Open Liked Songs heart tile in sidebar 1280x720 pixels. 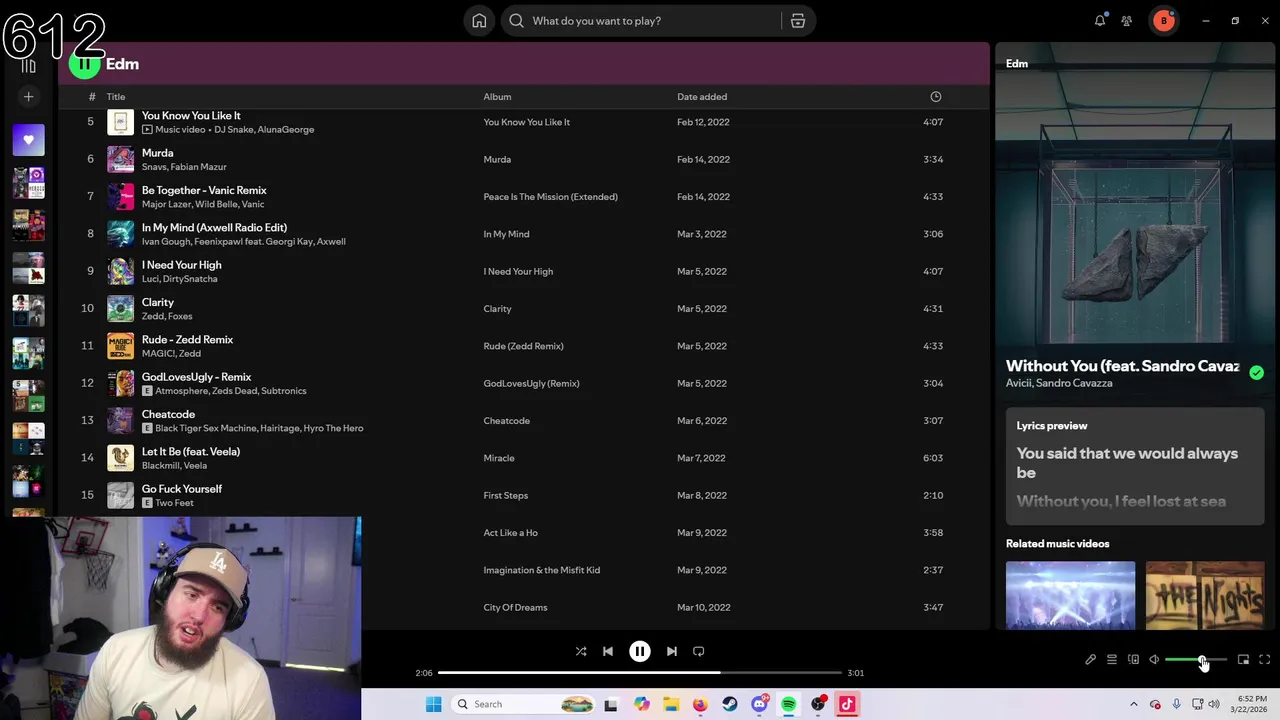click(x=28, y=140)
